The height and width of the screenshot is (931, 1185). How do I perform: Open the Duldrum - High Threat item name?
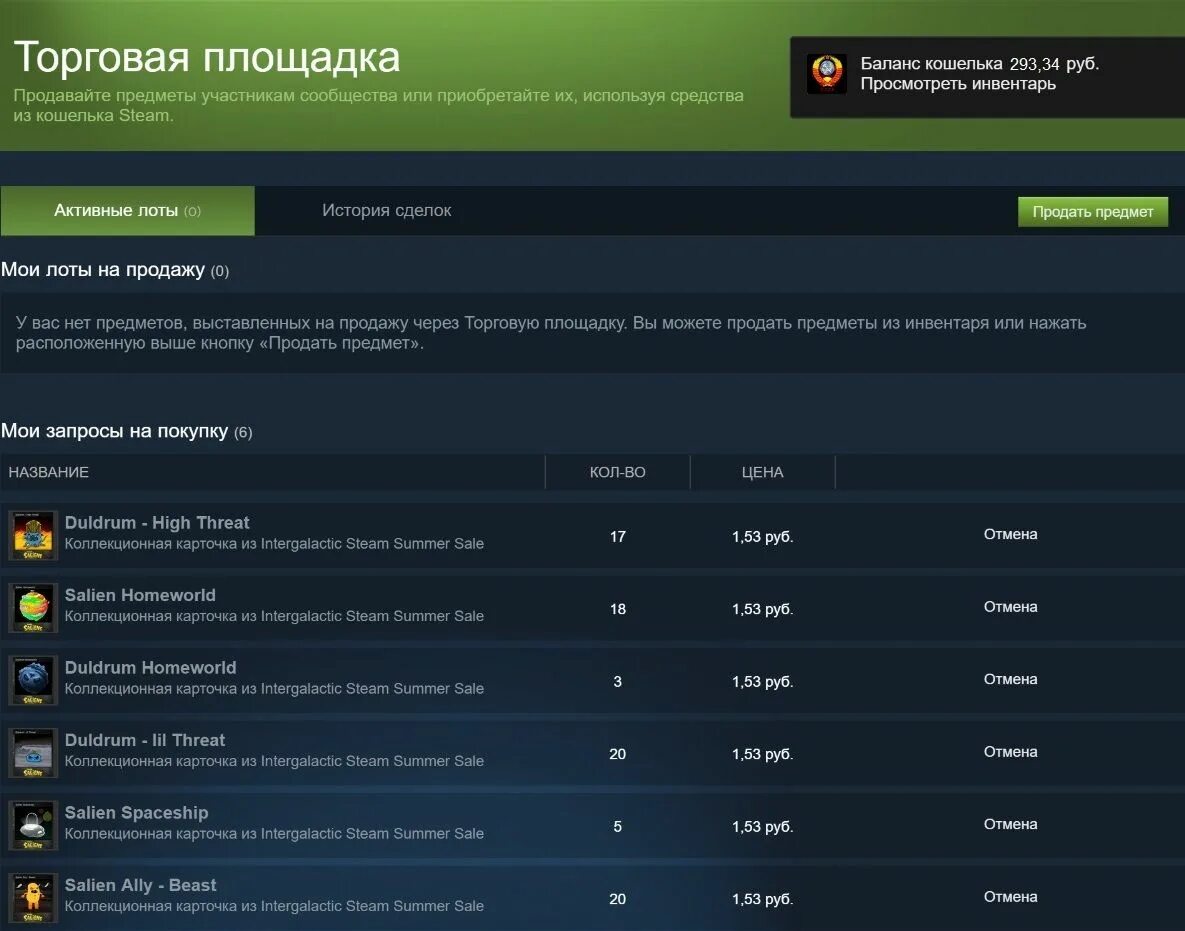[x=157, y=523]
